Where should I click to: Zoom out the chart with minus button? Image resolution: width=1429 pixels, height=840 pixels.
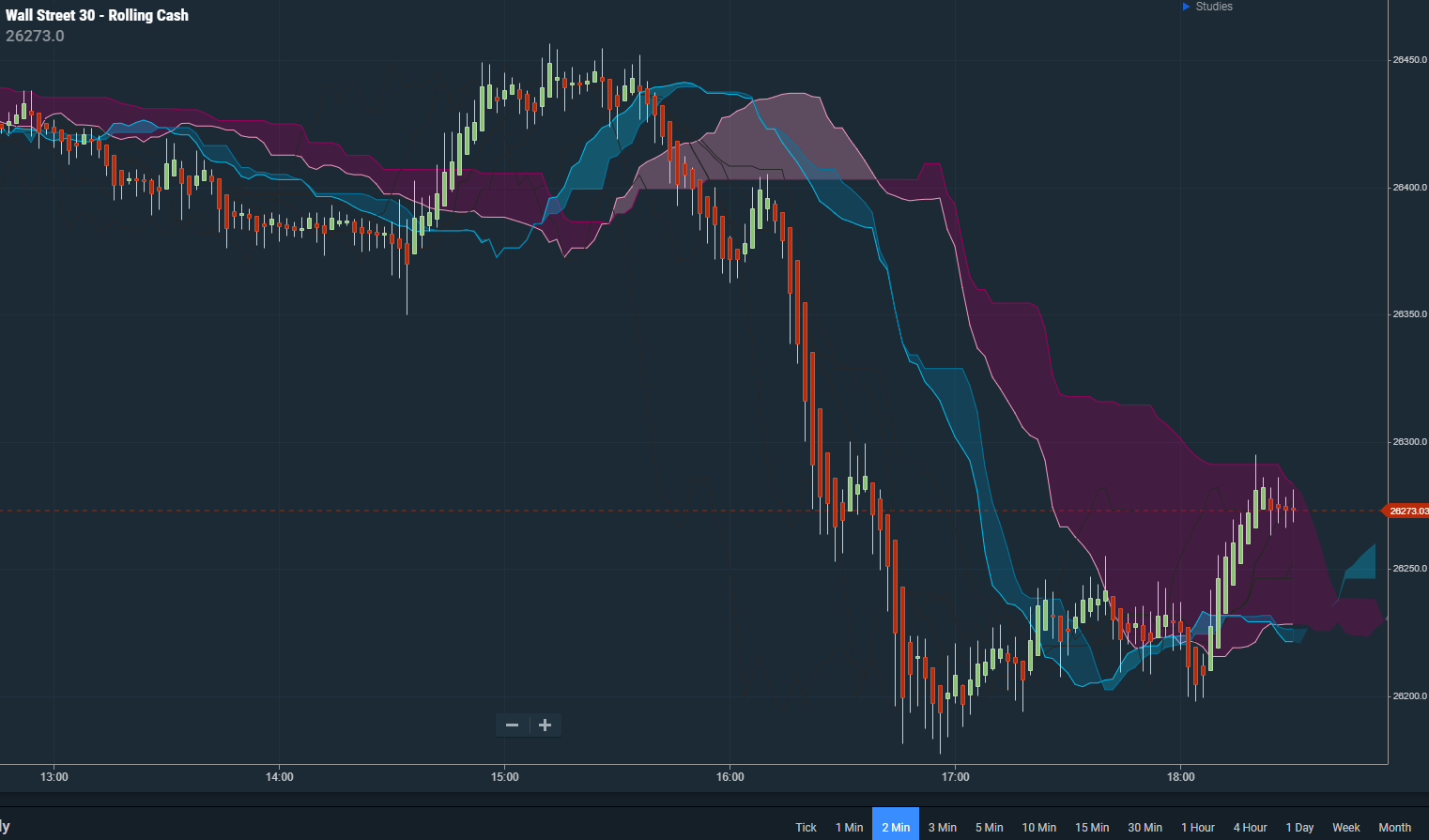tap(512, 725)
